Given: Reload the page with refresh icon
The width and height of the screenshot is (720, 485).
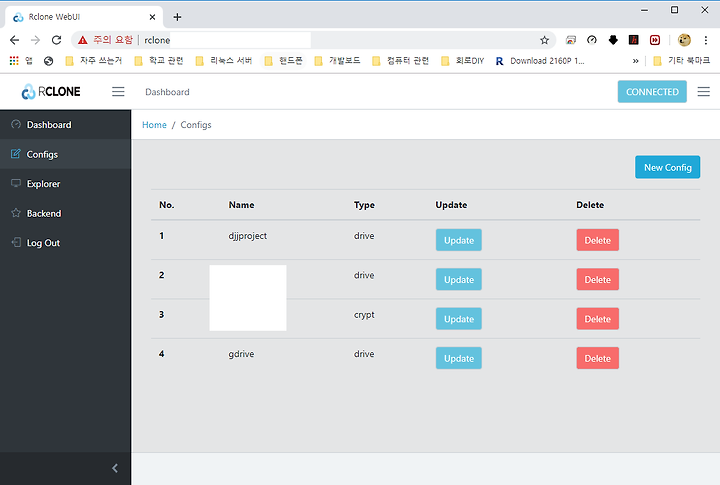Looking at the screenshot, I should coord(56,40).
